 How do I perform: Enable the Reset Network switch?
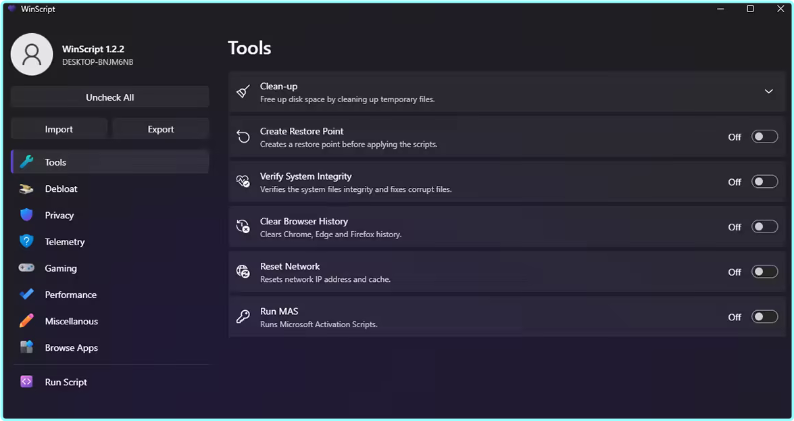pyautogui.click(x=764, y=272)
